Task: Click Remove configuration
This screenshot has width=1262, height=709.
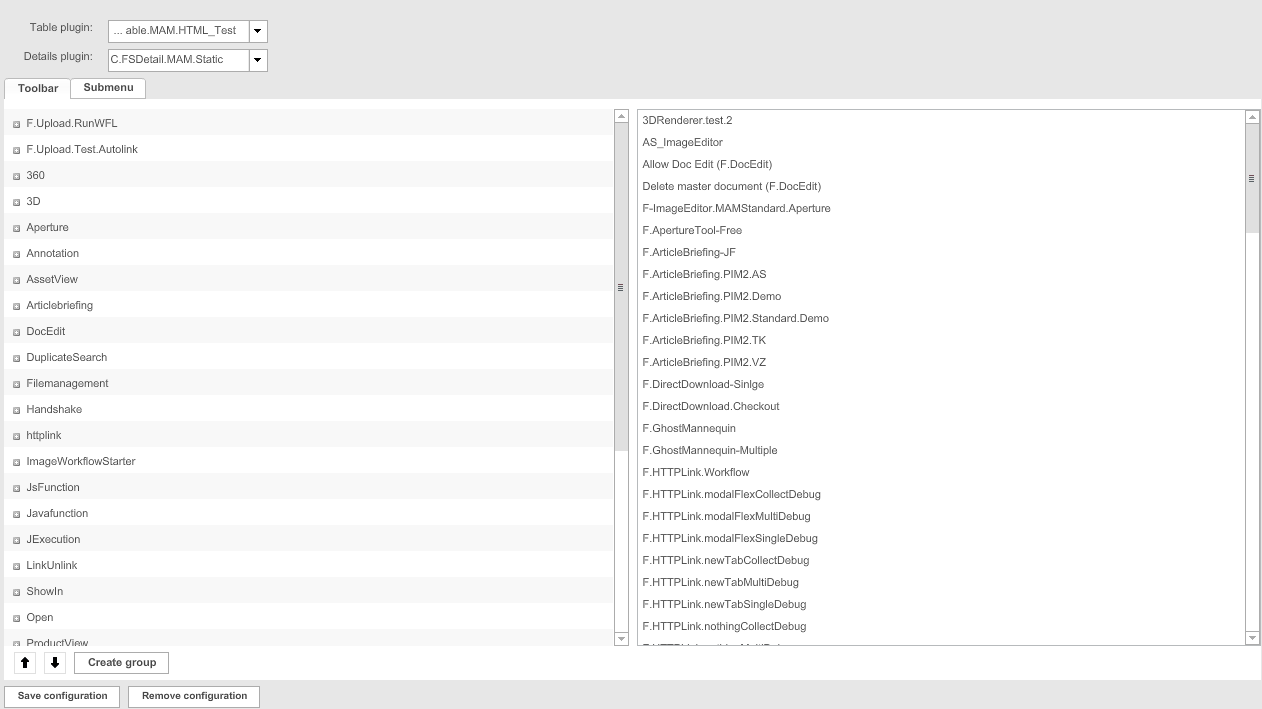Action: pyautogui.click(x=193, y=695)
